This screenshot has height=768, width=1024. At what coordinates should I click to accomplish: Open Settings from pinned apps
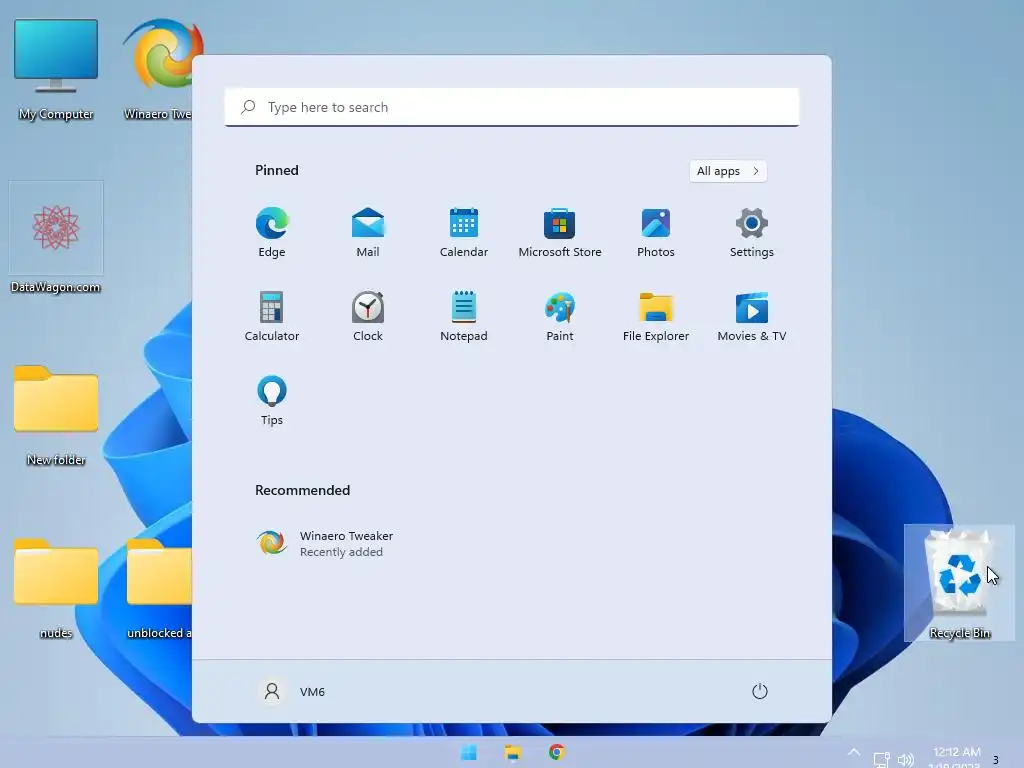(x=752, y=232)
